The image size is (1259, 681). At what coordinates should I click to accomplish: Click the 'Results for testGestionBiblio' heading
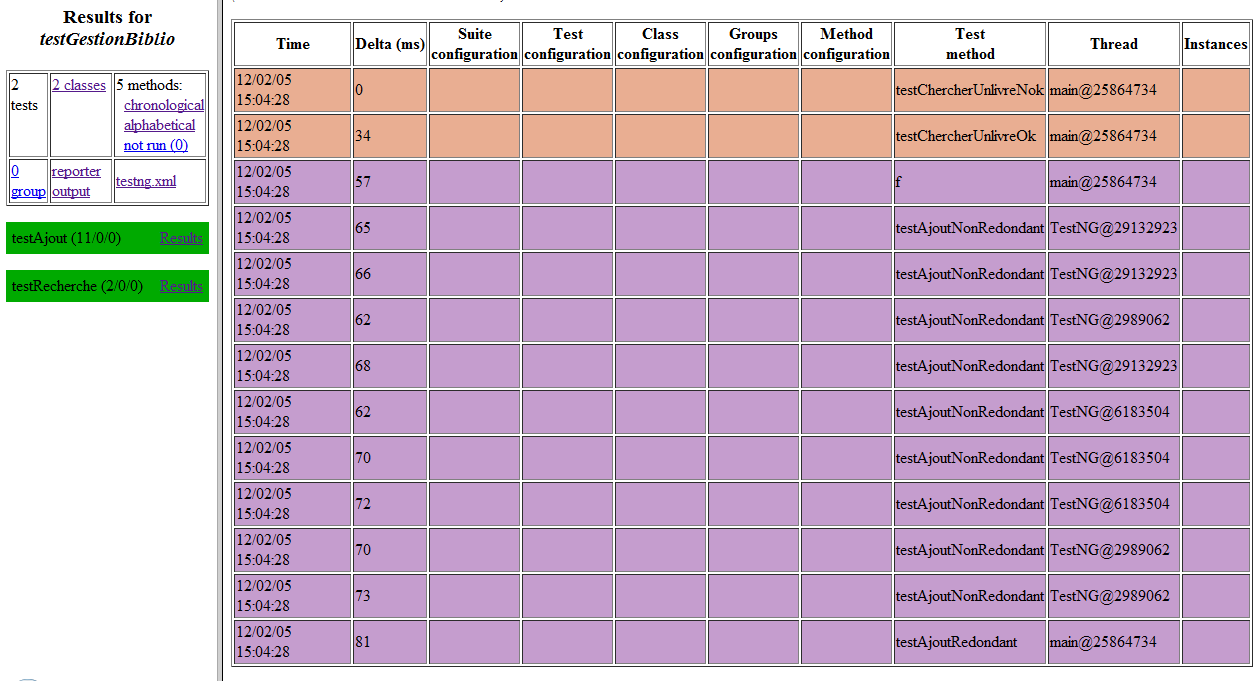(107, 28)
